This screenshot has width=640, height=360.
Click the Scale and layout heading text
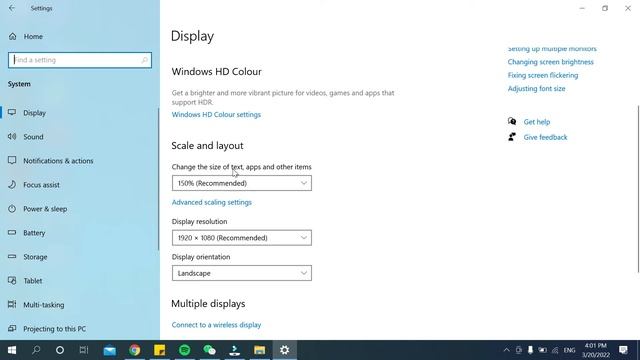207,146
